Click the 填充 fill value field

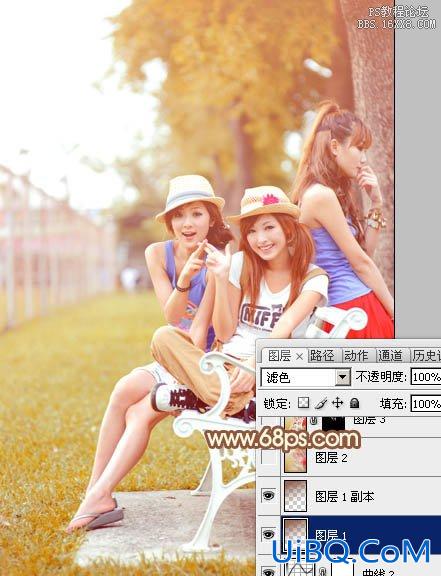point(426,404)
